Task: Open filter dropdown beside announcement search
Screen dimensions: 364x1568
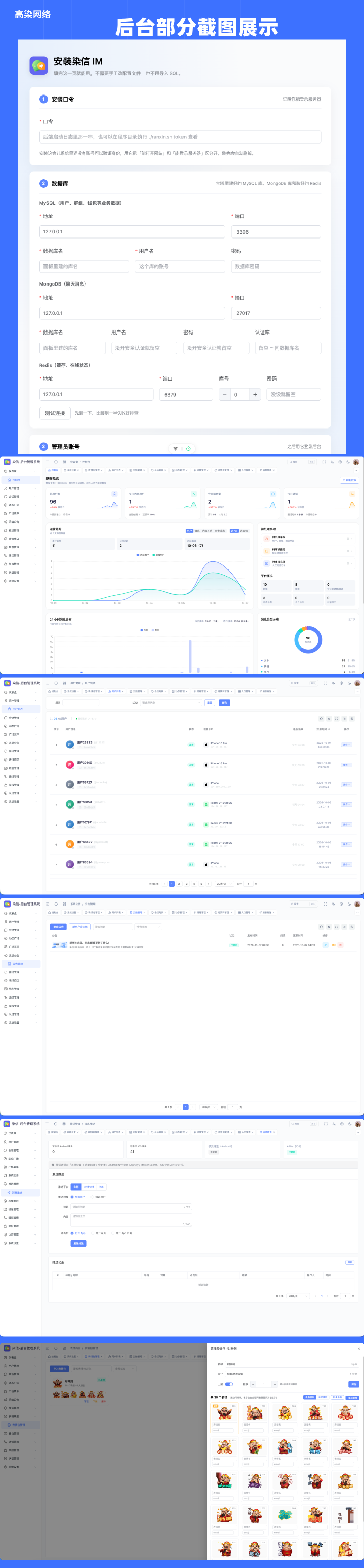Action: pyautogui.click(x=148, y=927)
